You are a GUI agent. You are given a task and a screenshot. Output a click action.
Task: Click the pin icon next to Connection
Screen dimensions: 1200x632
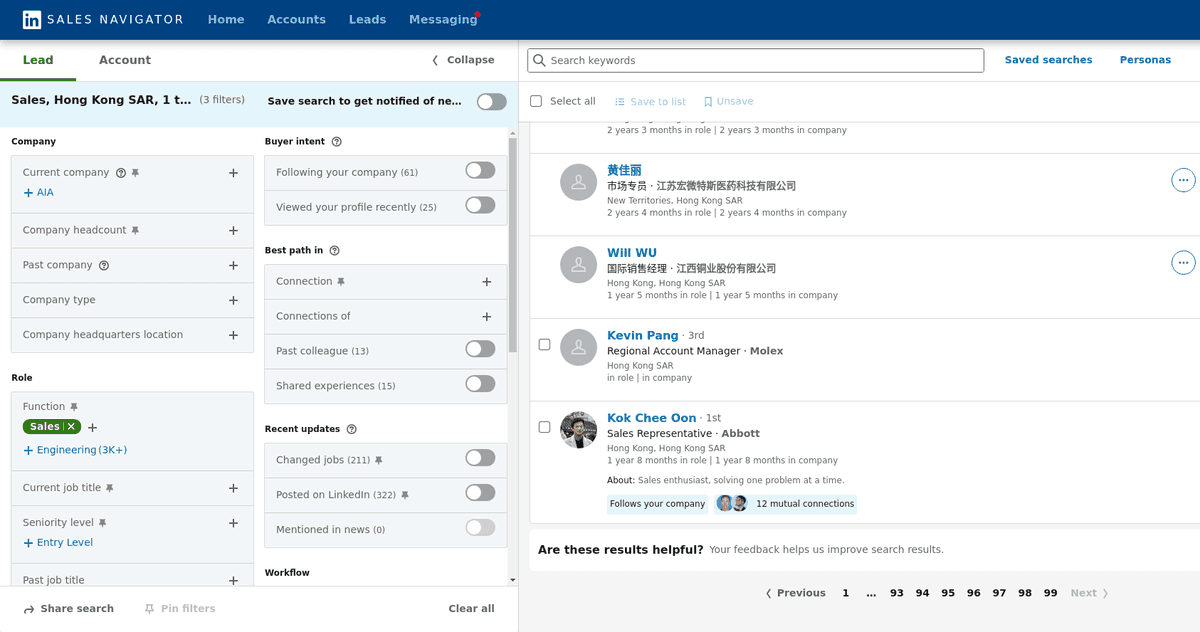point(341,282)
